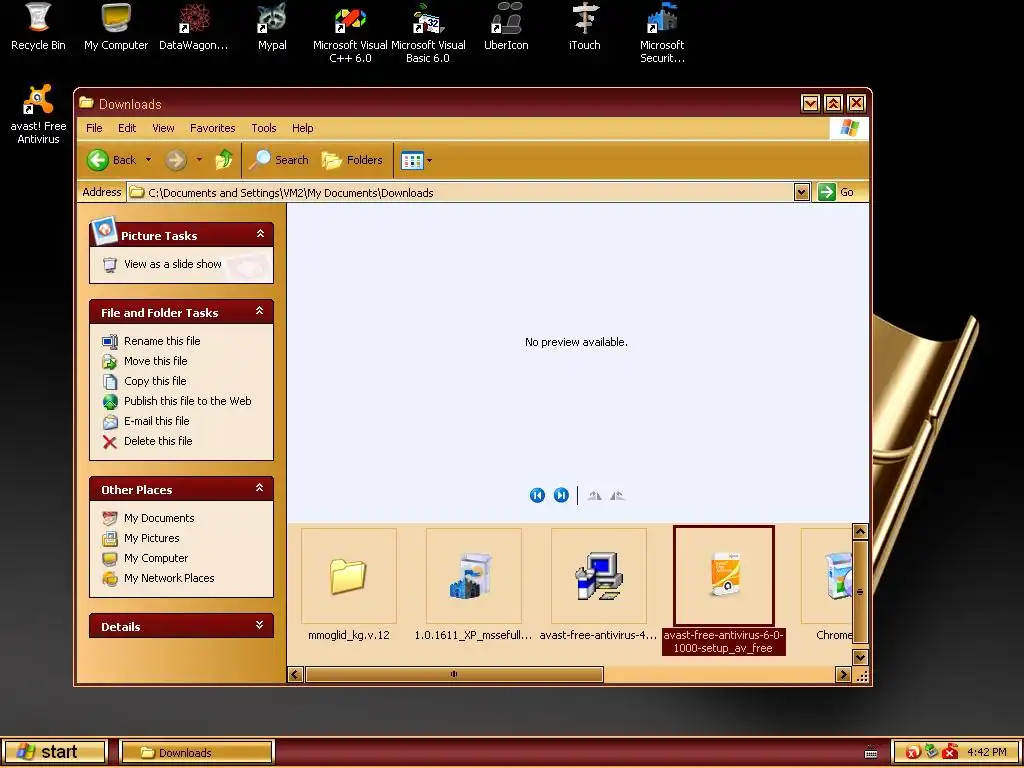Click the Downloads taskbar button
Screen dimensions: 1024x768
coord(197,752)
